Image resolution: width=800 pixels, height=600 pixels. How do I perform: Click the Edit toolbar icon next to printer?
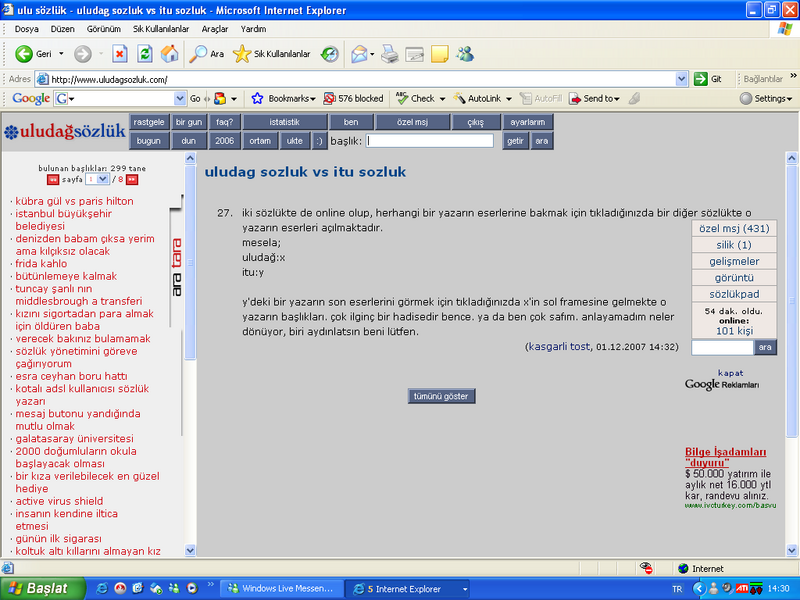[414, 54]
